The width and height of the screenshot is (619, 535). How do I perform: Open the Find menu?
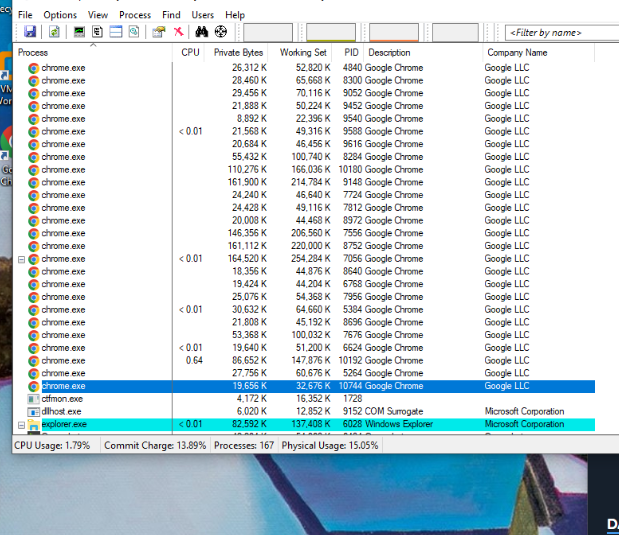[x=171, y=15]
